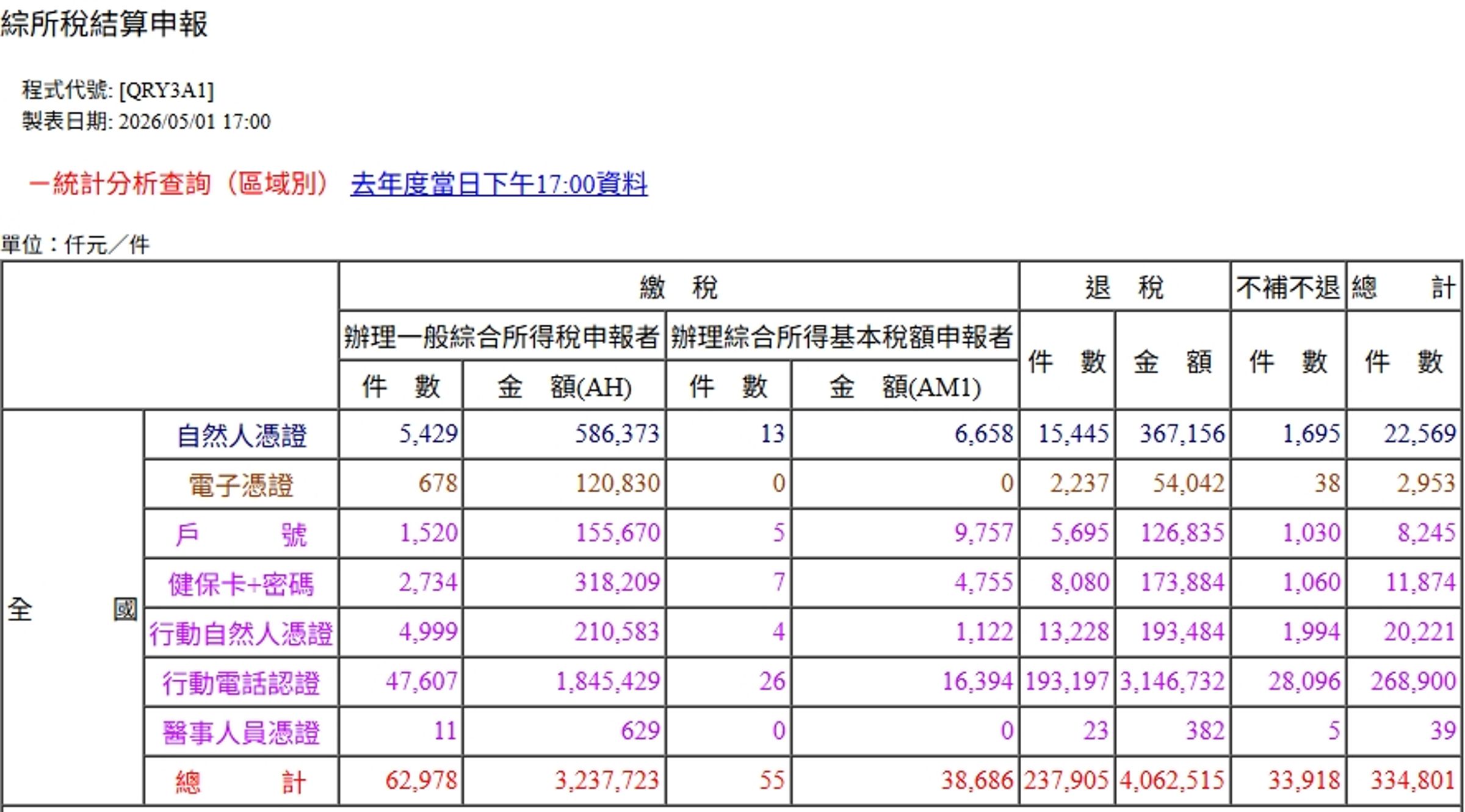Click grand total 334,801
Viewport: 1465px width, 812px height.
coord(1413,780)
